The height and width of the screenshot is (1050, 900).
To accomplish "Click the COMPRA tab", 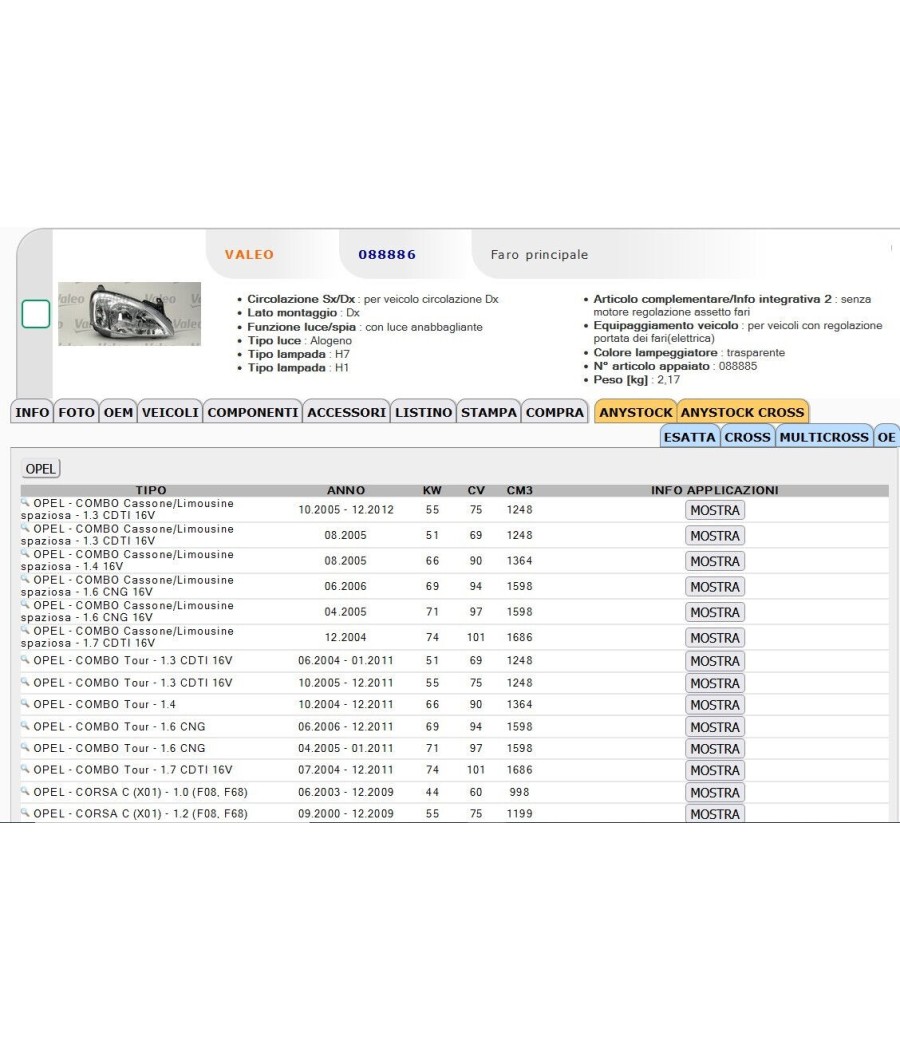I will (x=555, y=412).
